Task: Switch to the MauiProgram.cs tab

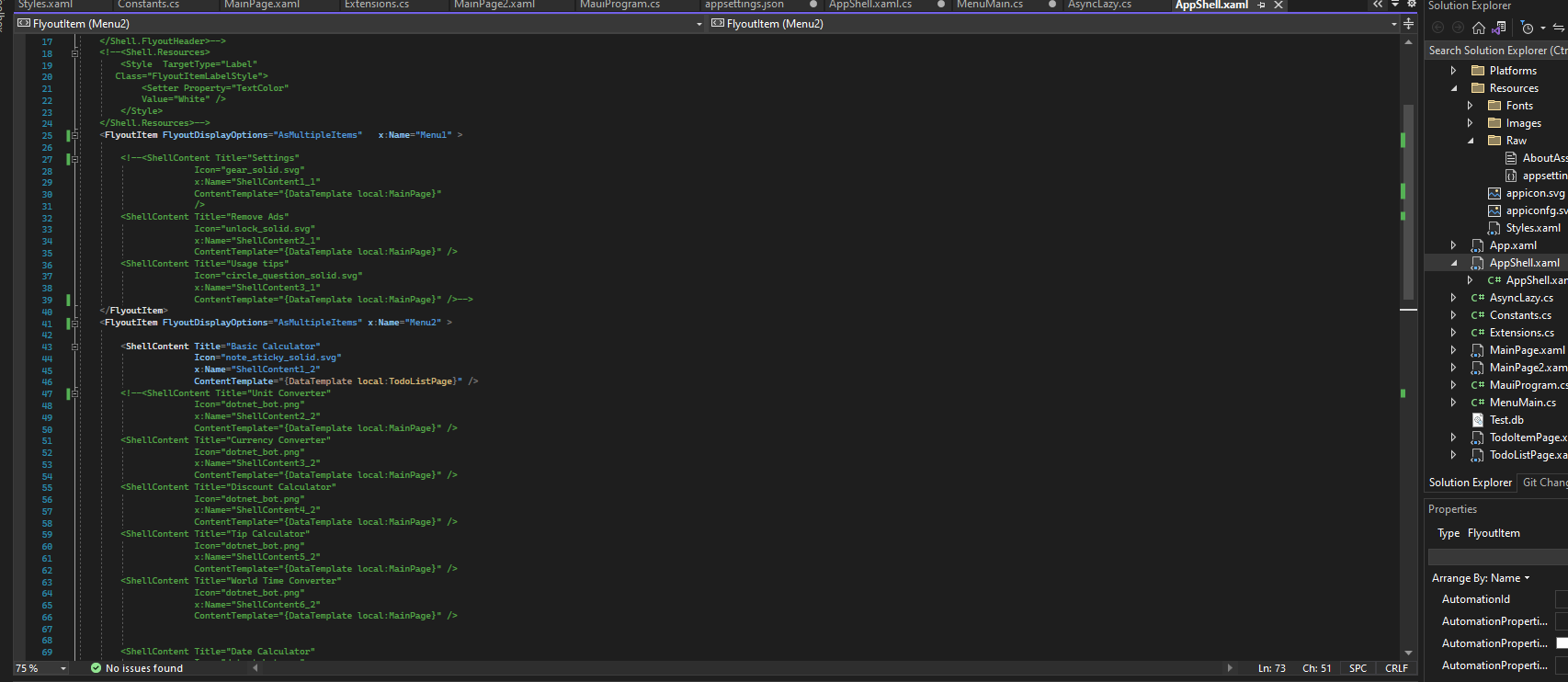Action: pyautogui.click(x=619, y=5)
